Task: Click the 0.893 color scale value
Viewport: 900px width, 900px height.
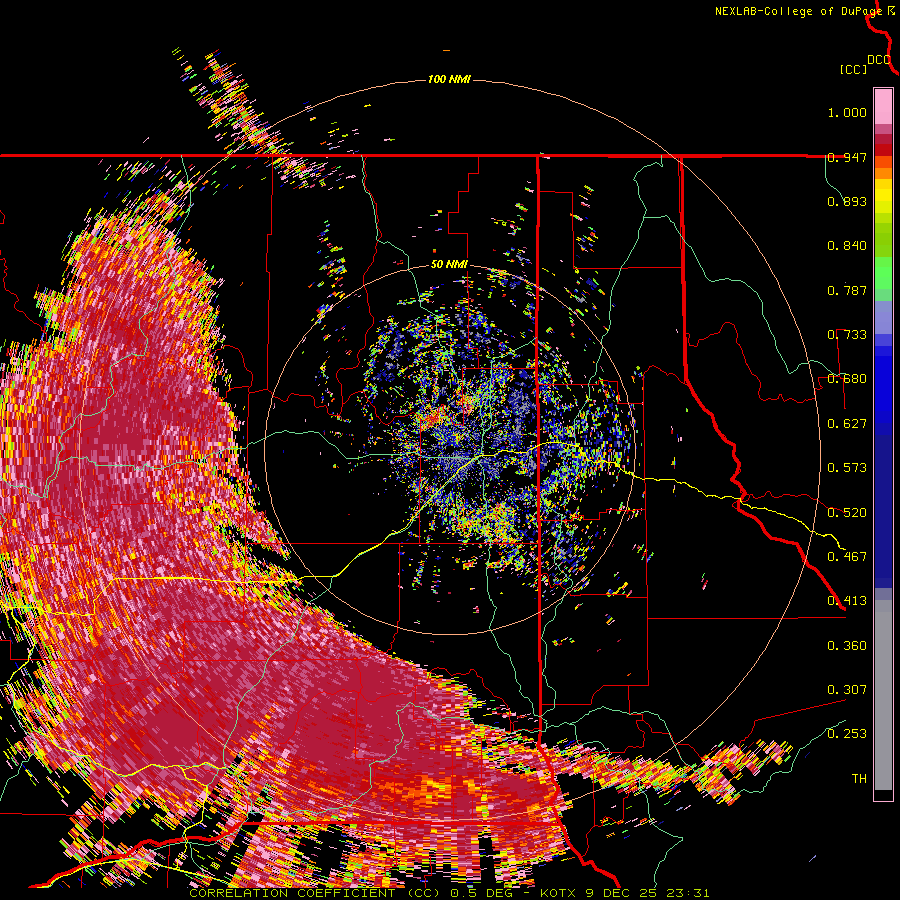Action: pyautogui.click(x=847, y=201)
